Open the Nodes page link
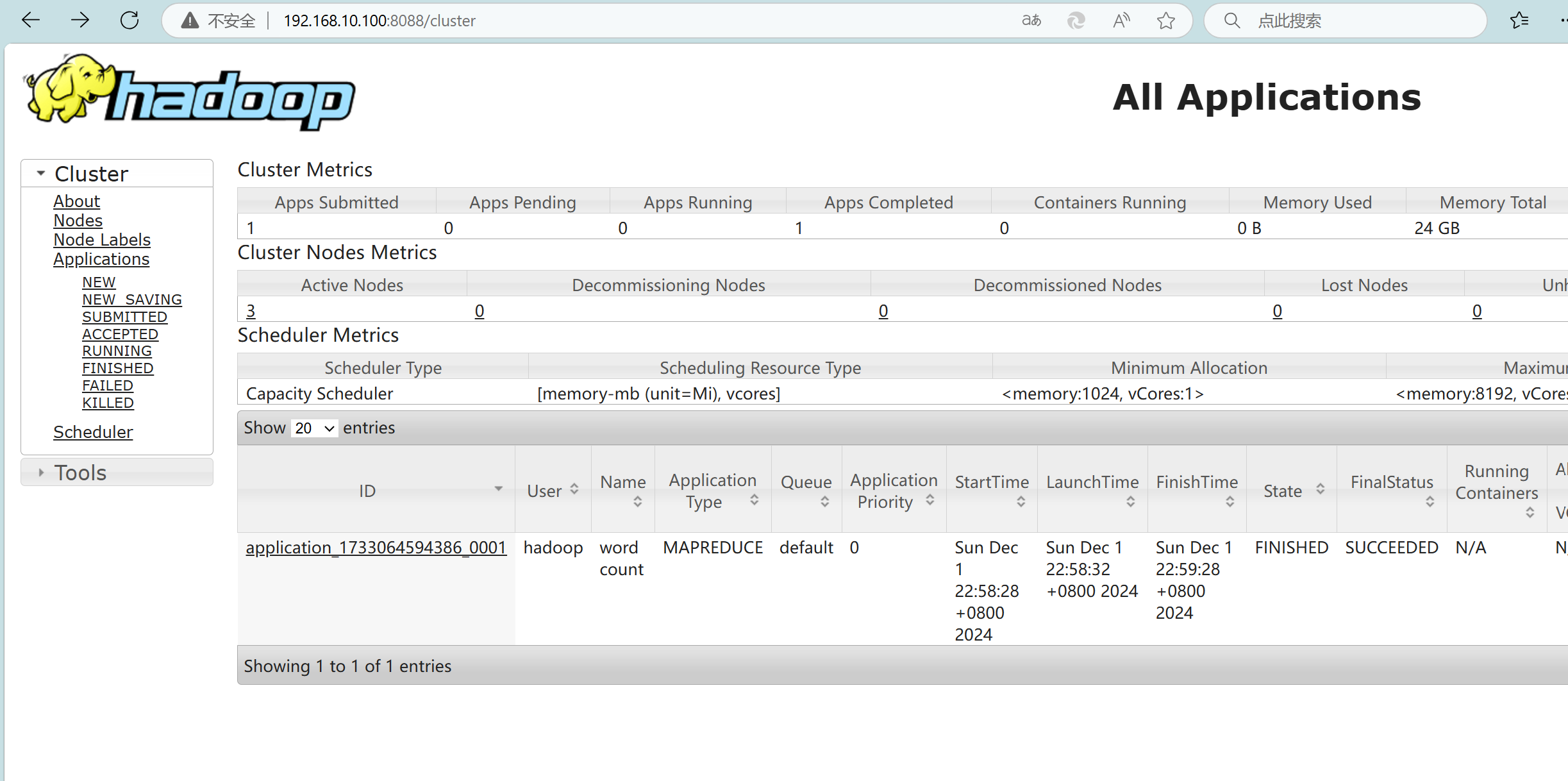1568x781 pixels. (78, 221)
